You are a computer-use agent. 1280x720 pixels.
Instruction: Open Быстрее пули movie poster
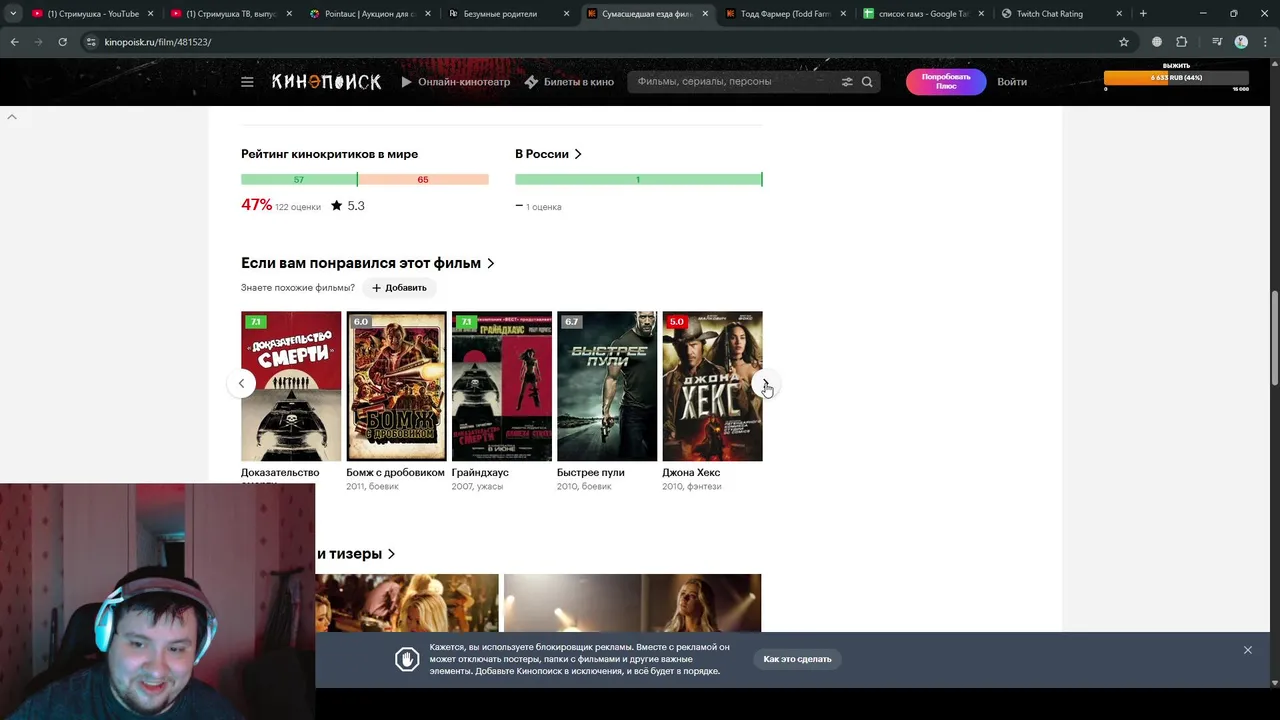[x=607, y=386]
